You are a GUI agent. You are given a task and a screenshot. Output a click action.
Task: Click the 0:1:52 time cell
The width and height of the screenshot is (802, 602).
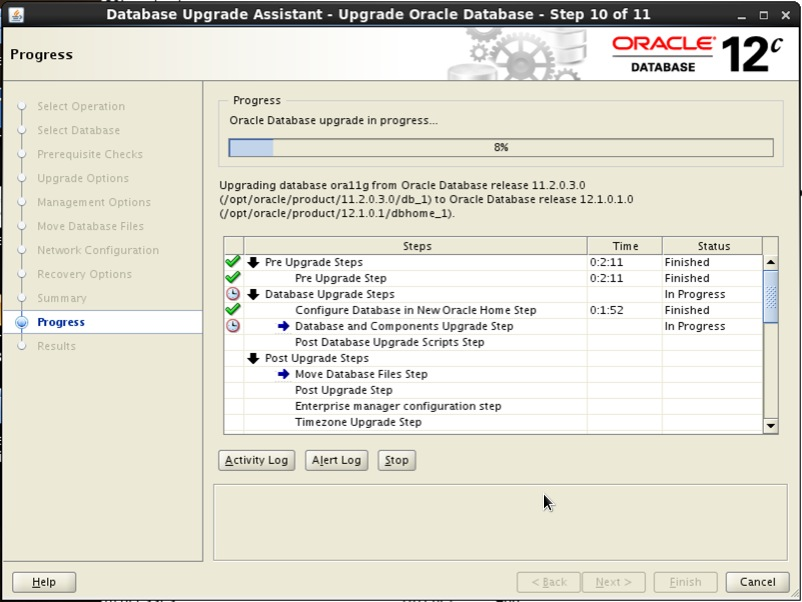625,310
